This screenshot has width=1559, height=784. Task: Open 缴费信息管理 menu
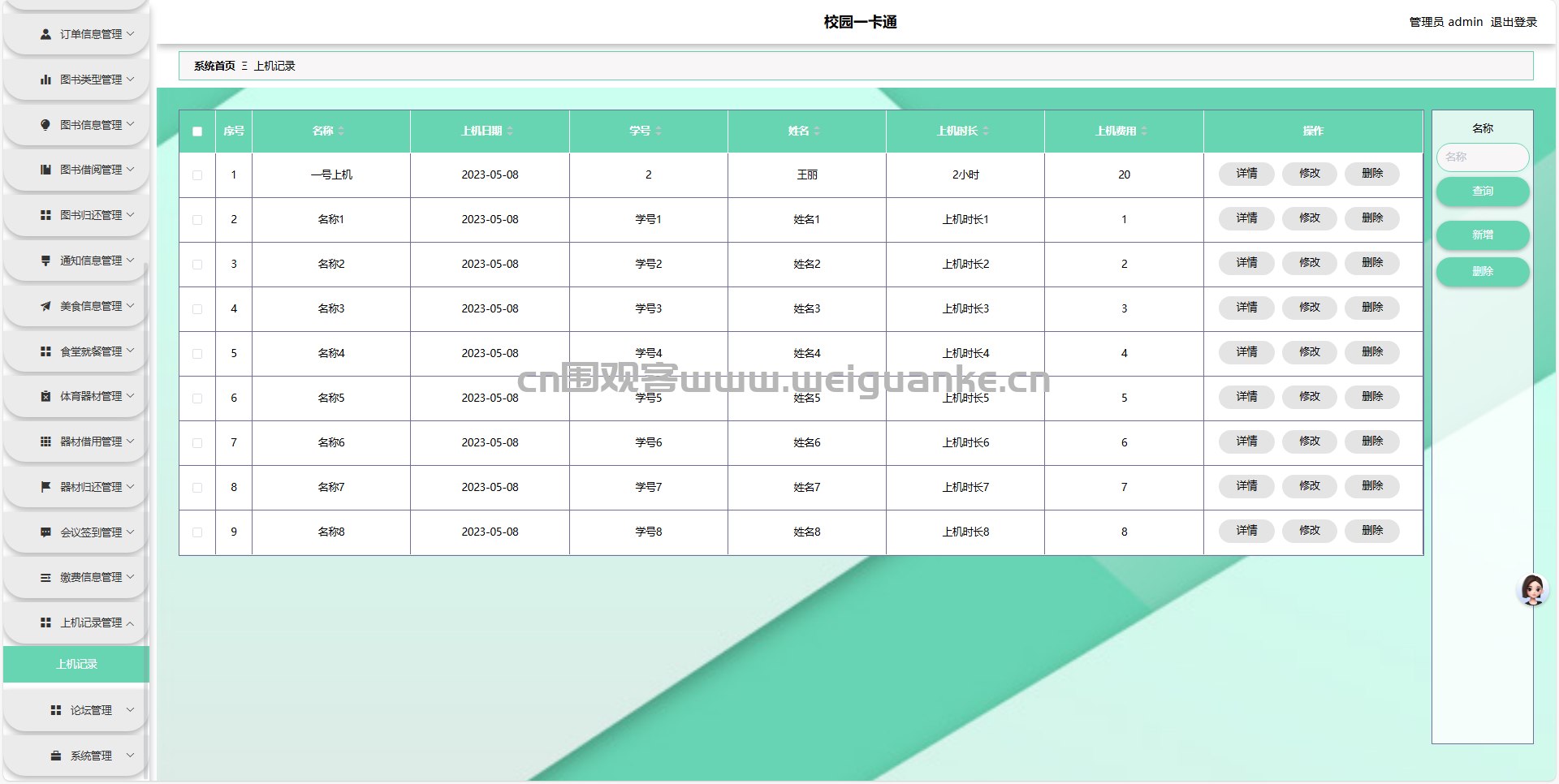pos(76,577)
